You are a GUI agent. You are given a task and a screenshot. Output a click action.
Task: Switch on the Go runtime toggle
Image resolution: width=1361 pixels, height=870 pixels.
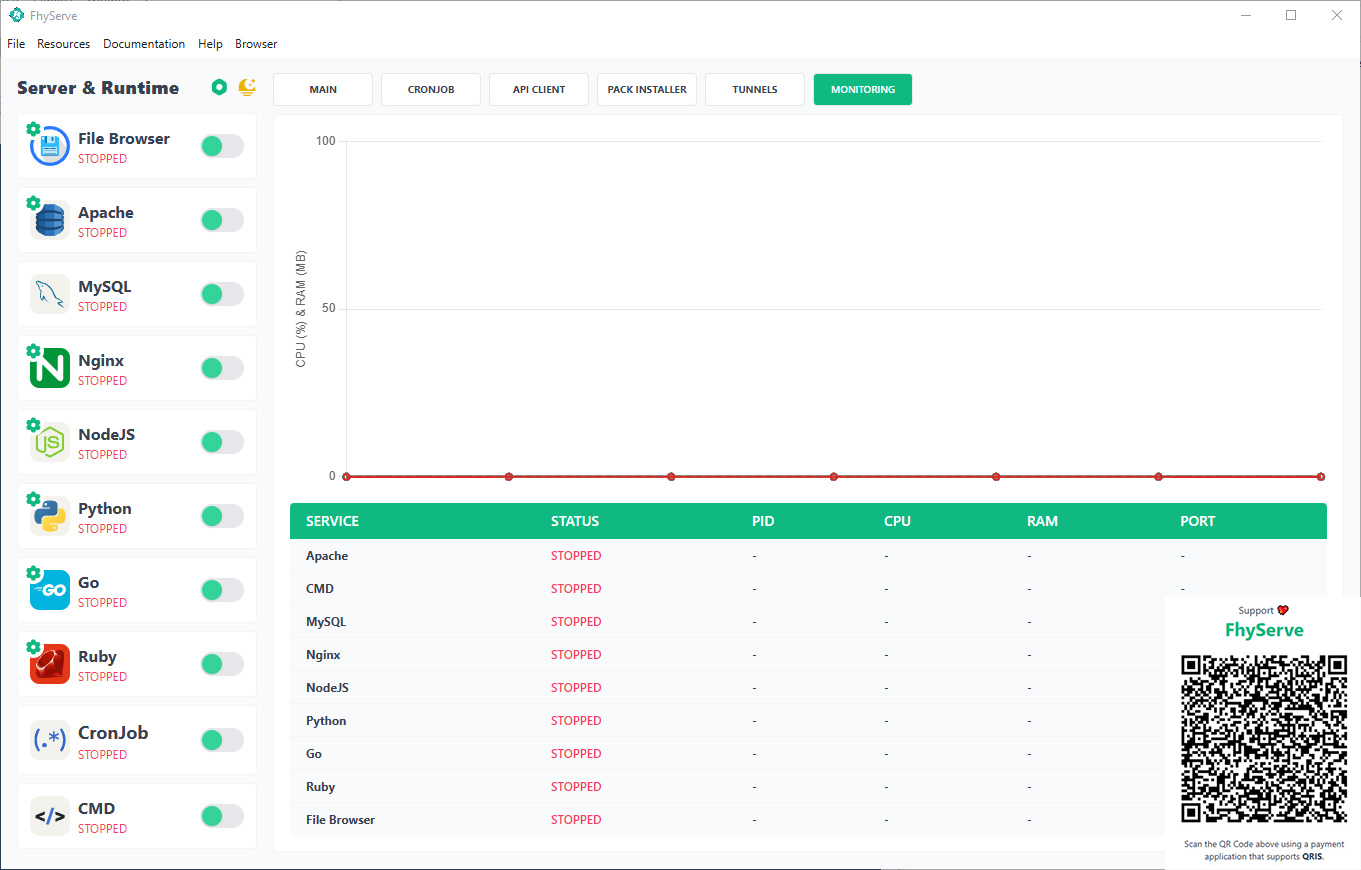(222, 590)
